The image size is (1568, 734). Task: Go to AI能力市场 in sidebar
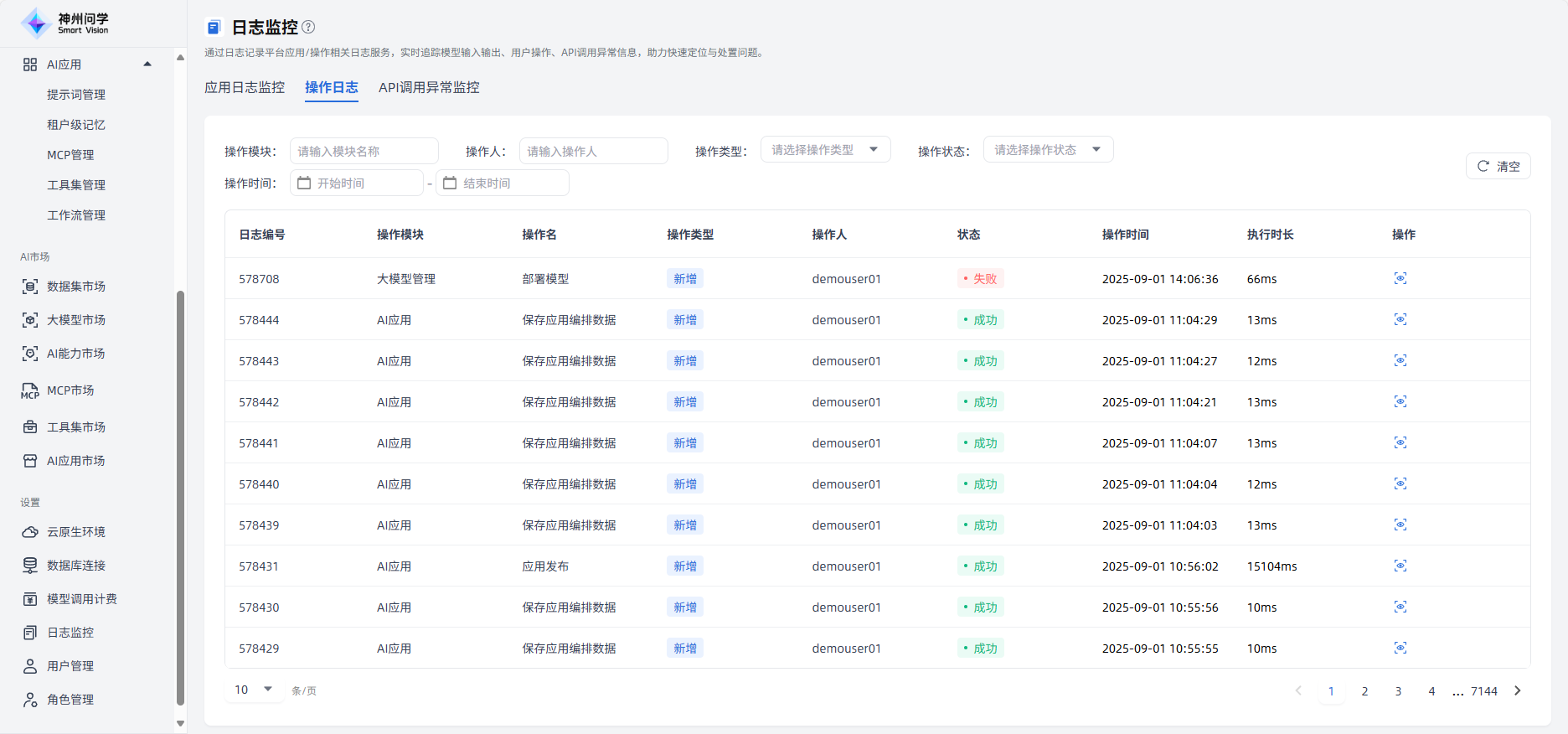pos(75,354)
